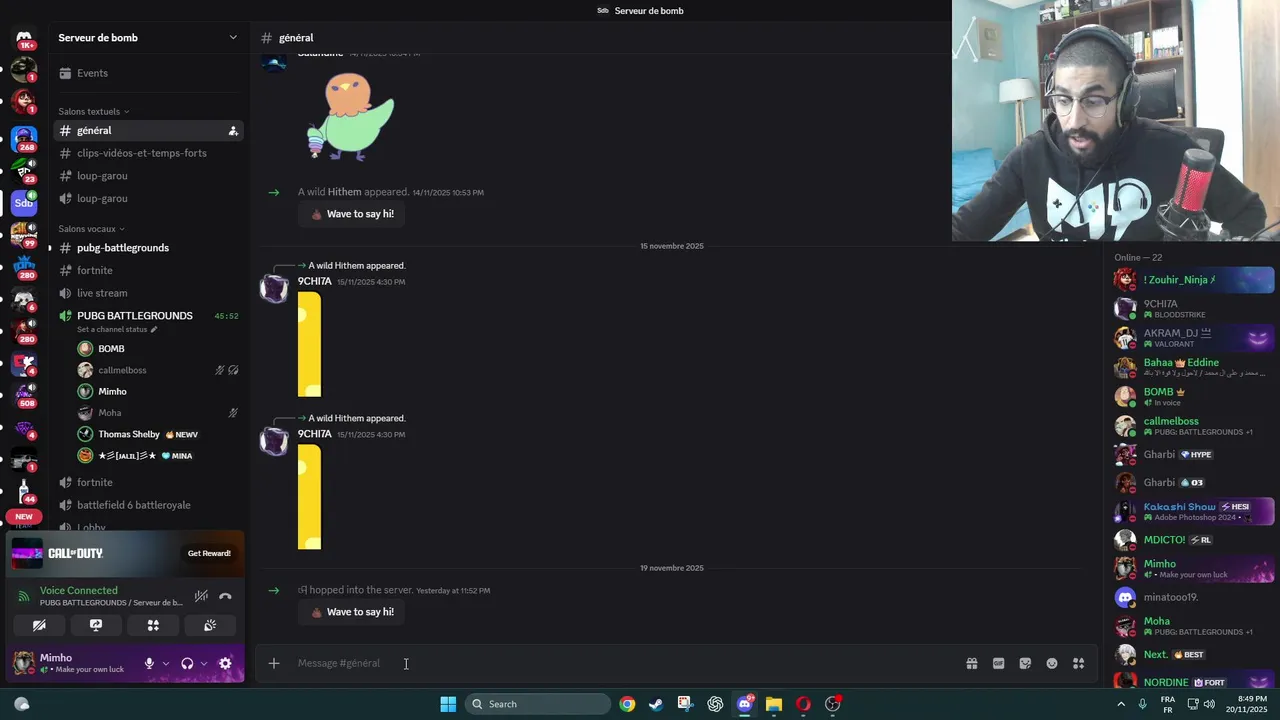
Task: Open apps launcher in message bar
Action: coord(1078,663)
